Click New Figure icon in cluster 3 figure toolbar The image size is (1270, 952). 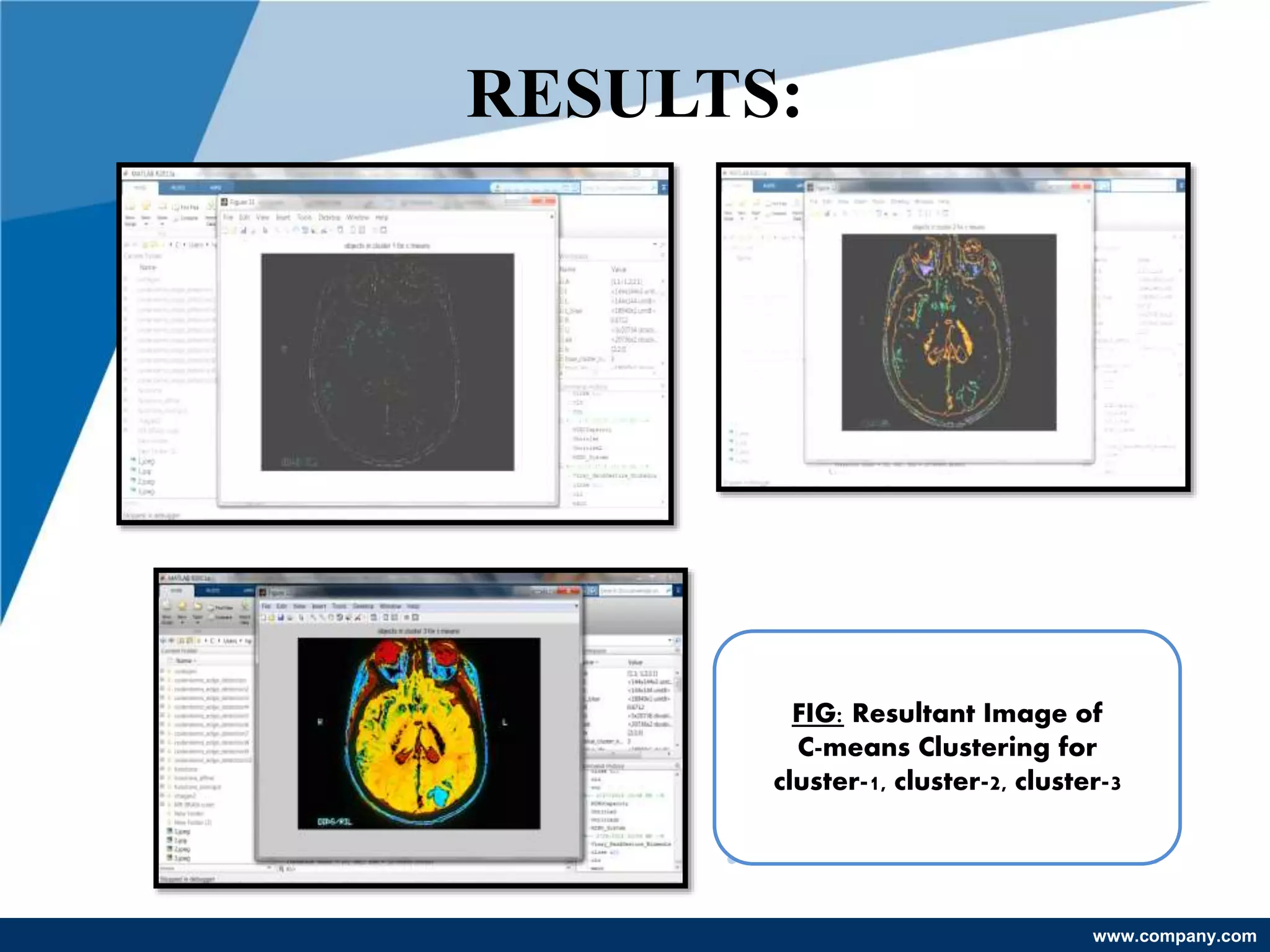(x=264, y=617)
